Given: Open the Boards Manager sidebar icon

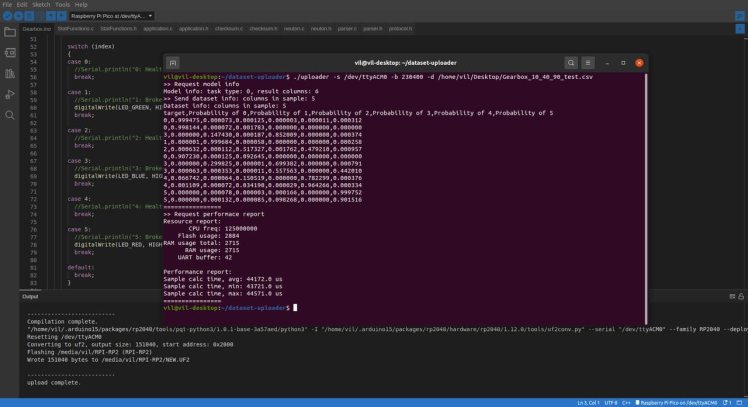Looking at the screenshot, I should pos(10,53).
